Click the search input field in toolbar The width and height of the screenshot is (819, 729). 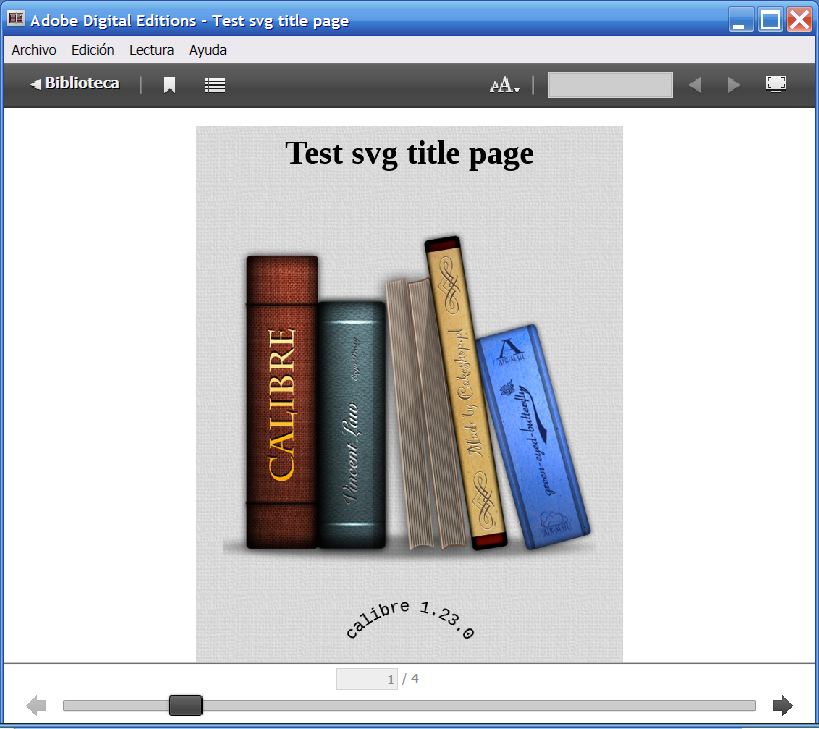[x=610, y=85]
